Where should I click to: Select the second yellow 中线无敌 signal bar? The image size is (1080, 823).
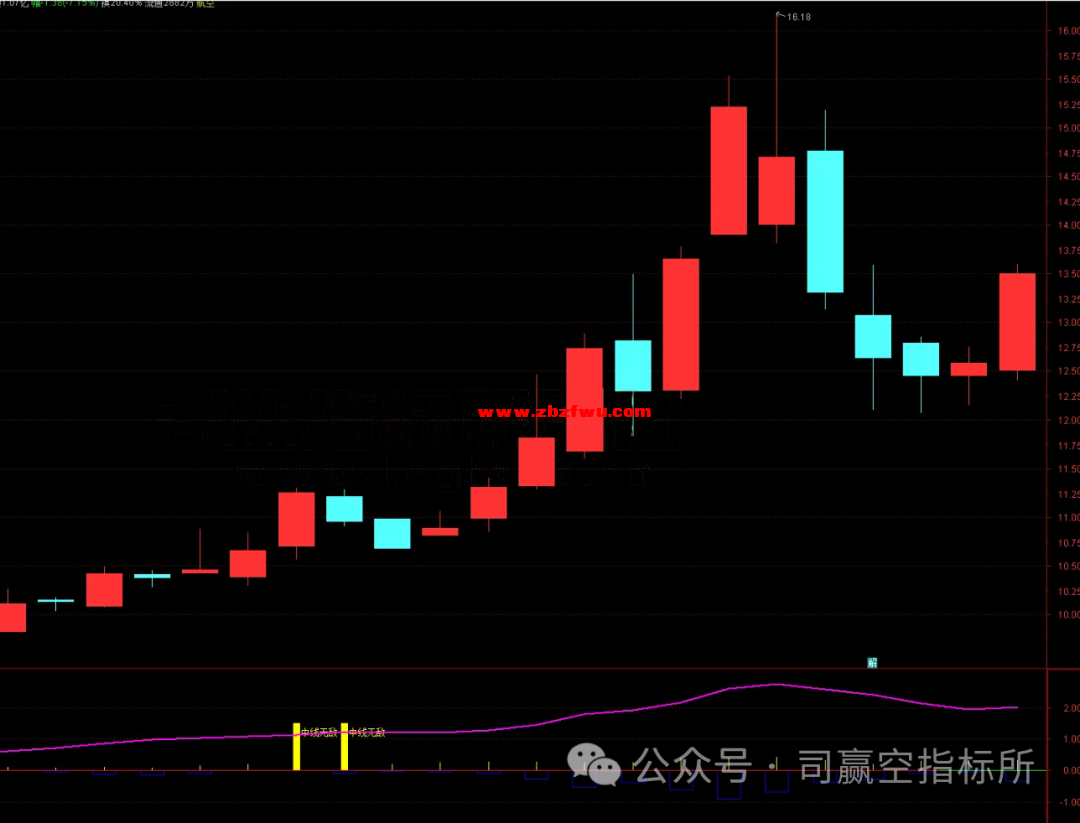point(344,746)
